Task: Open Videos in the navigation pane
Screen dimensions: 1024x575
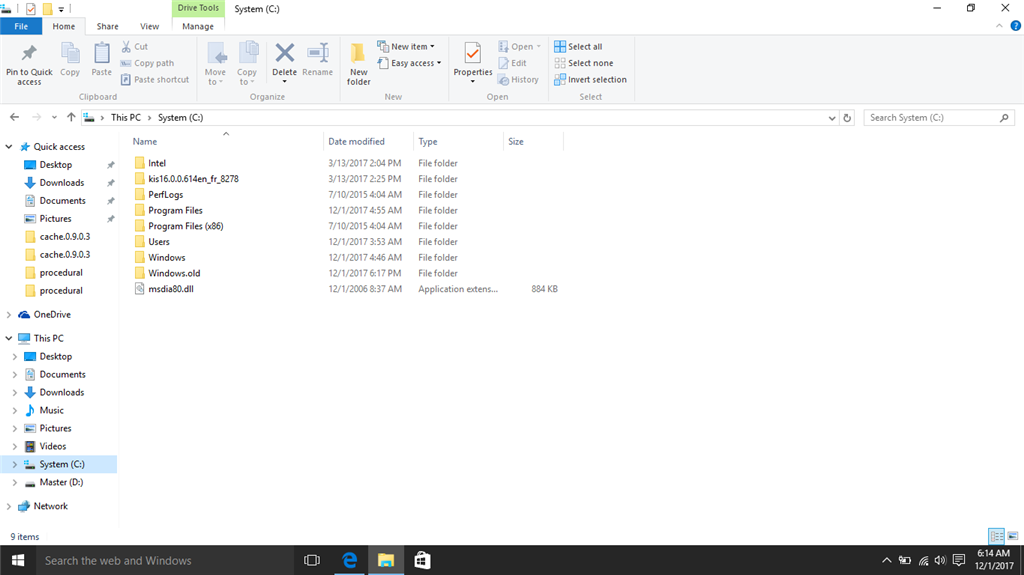Action: coord(52,446)
